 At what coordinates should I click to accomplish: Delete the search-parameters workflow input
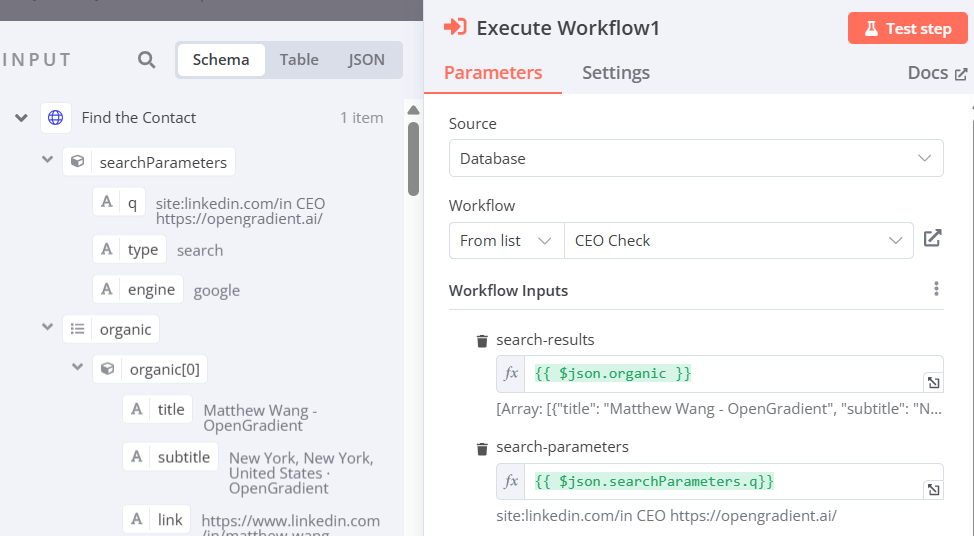click(482, 448)
